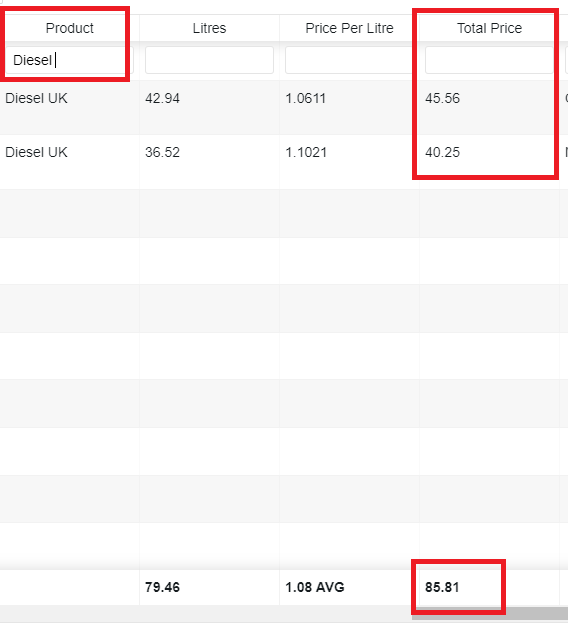Click the 85.81 total price sum
Screen dimensions: 568x623
tap(442, 587)
